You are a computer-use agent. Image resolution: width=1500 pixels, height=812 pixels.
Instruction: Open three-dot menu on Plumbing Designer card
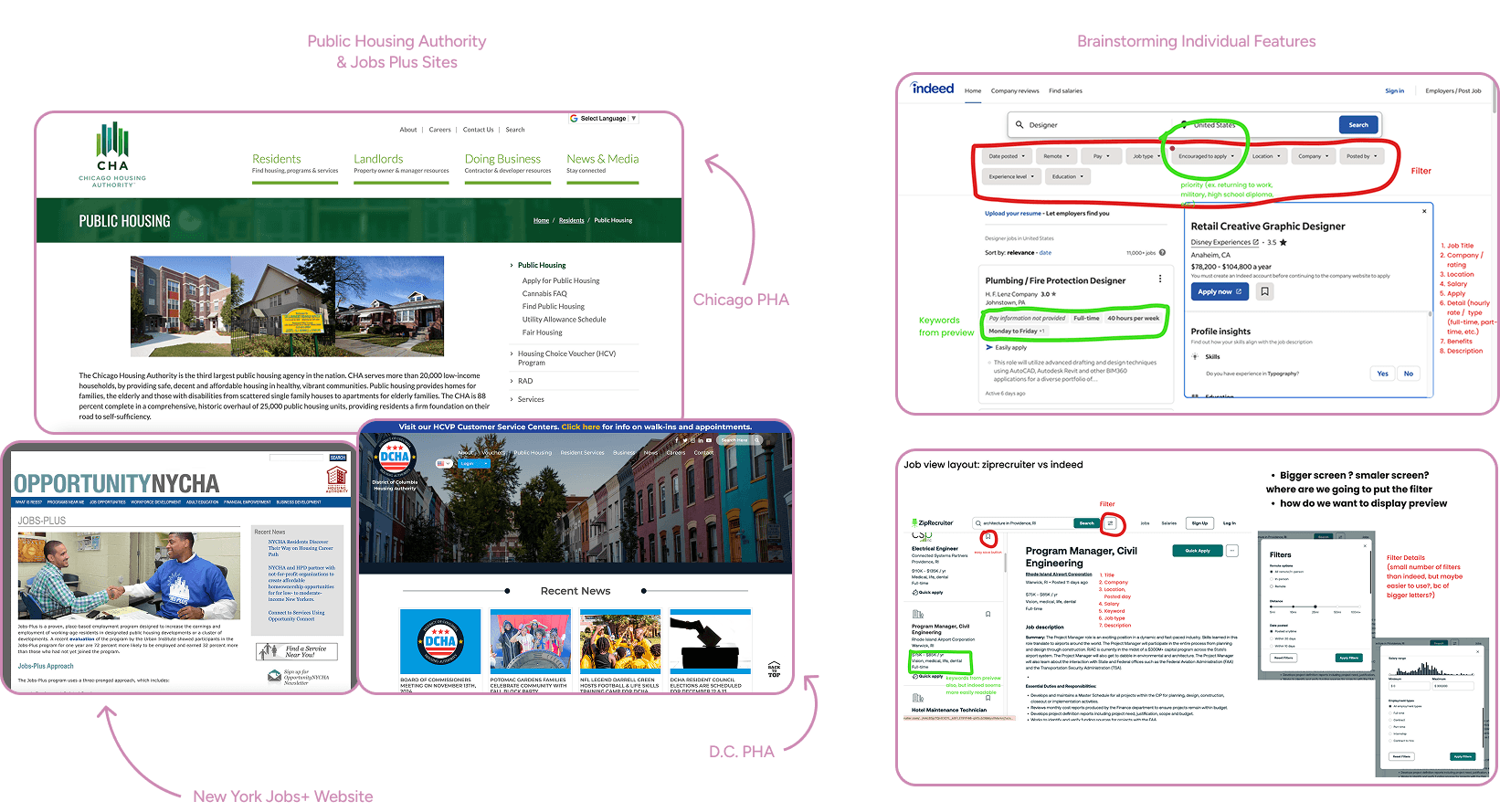click(1160, 279)
